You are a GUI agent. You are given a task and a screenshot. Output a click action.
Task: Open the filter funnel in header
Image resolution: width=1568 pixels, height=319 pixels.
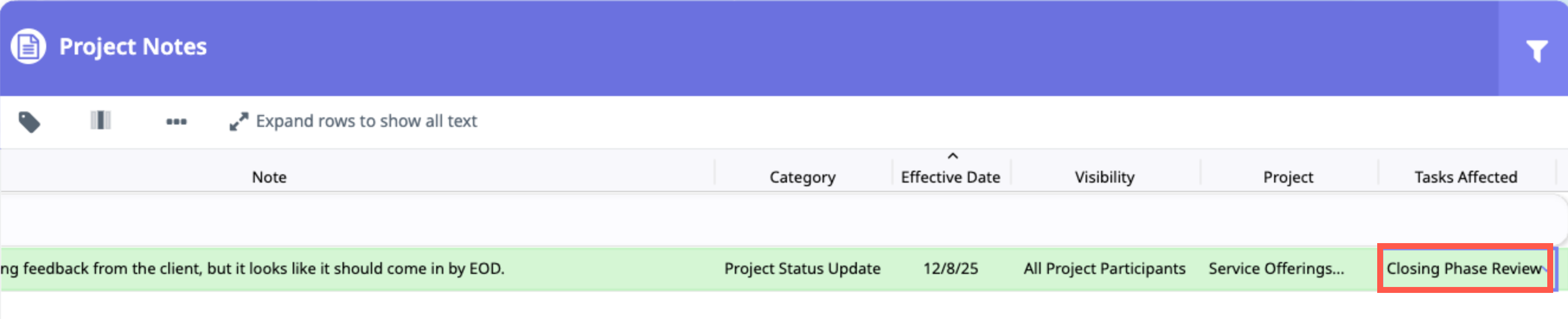pos(1537,50)
